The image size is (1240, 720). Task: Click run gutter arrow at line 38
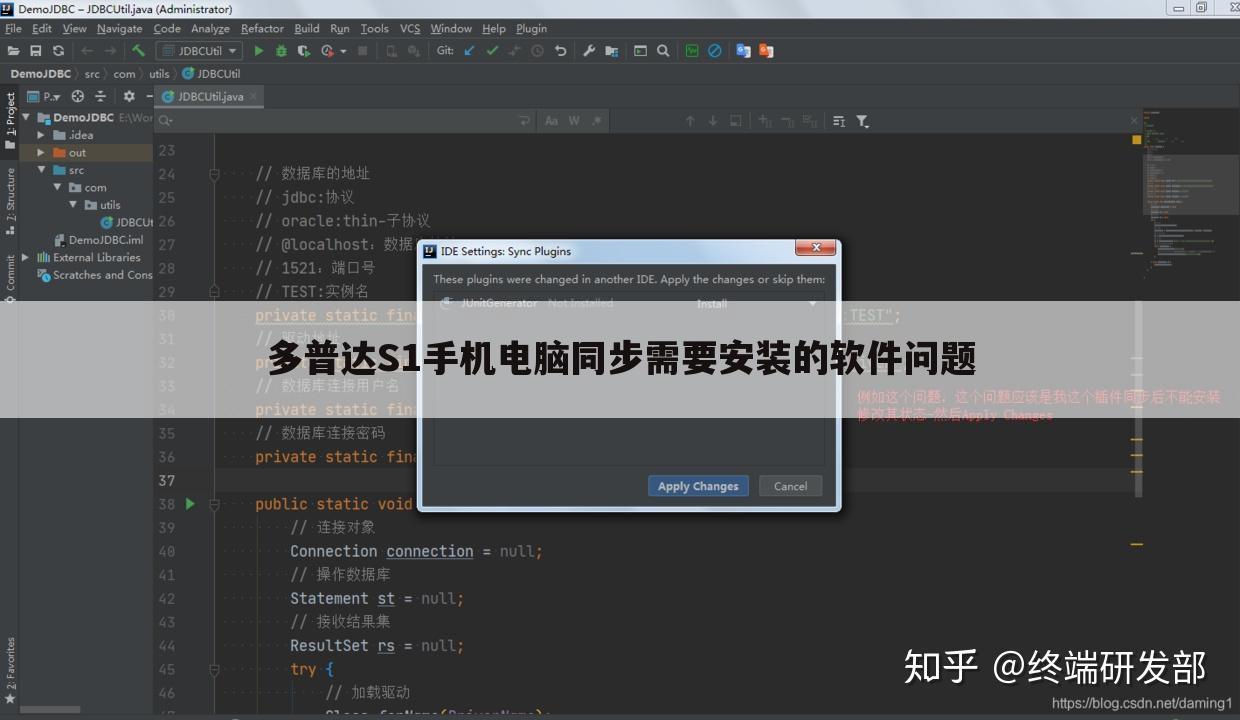click(x=190, y=504)
